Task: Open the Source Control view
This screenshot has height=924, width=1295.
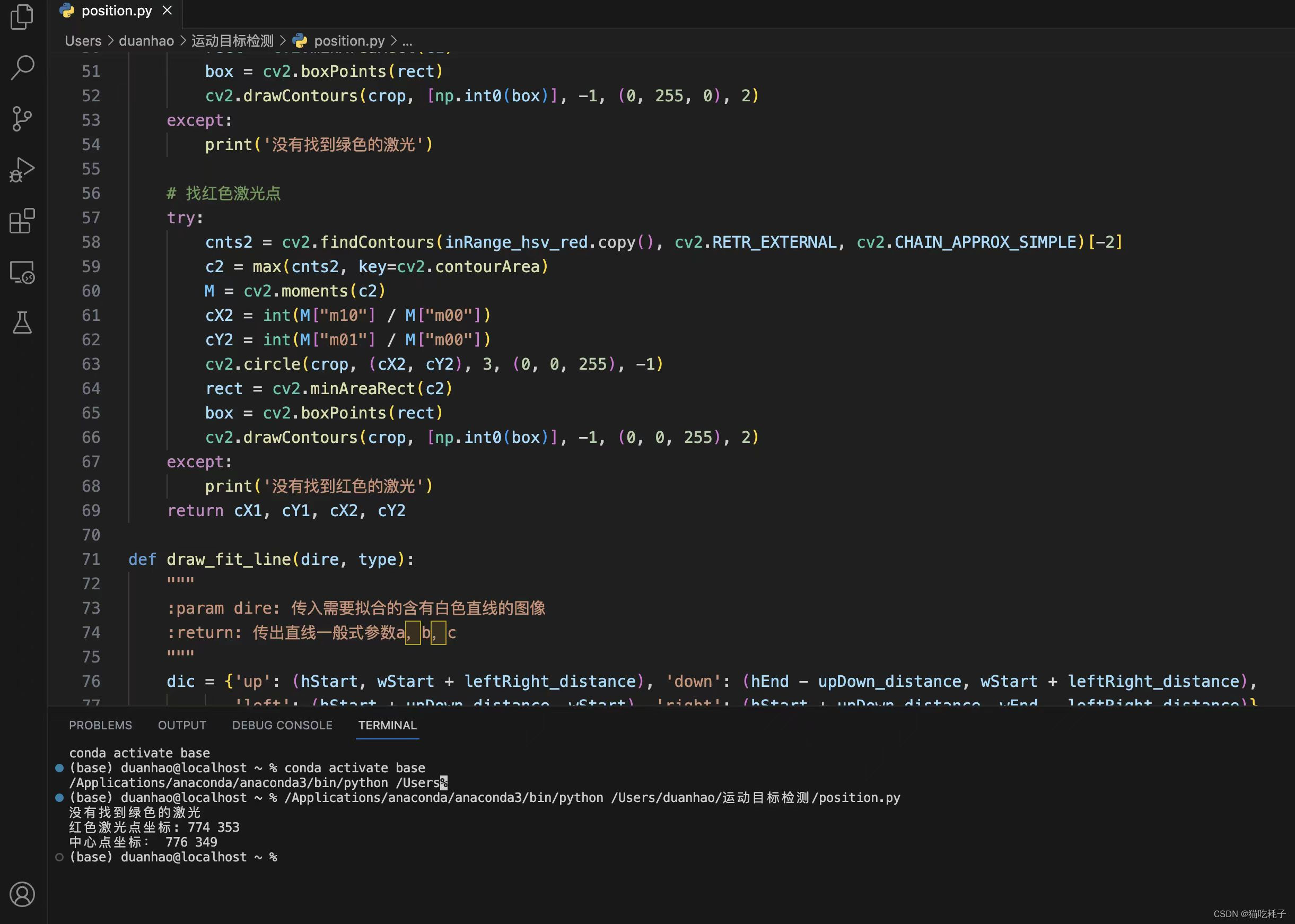Action: [22, 118]
